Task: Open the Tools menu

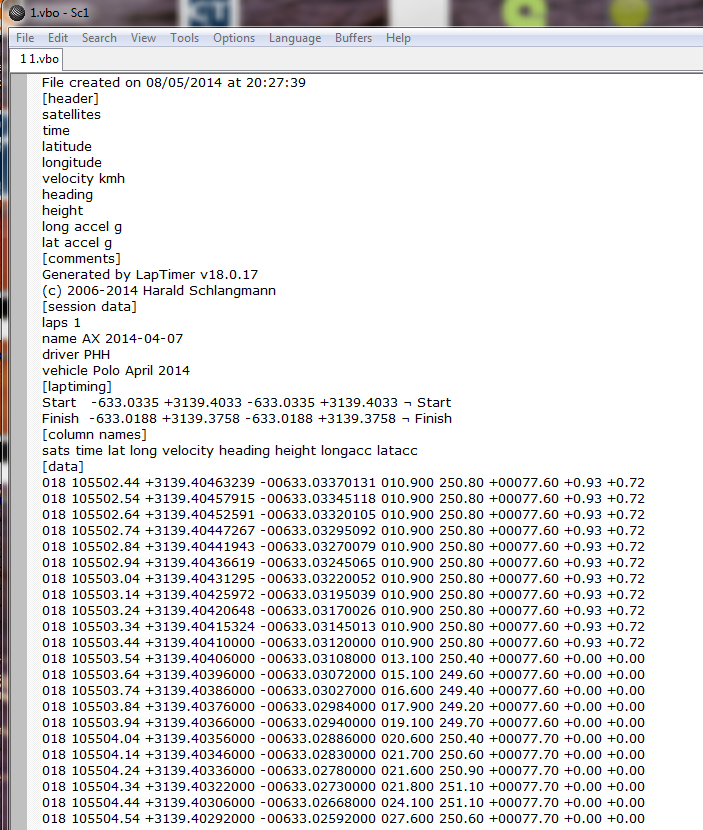Action: coord(184,38)
